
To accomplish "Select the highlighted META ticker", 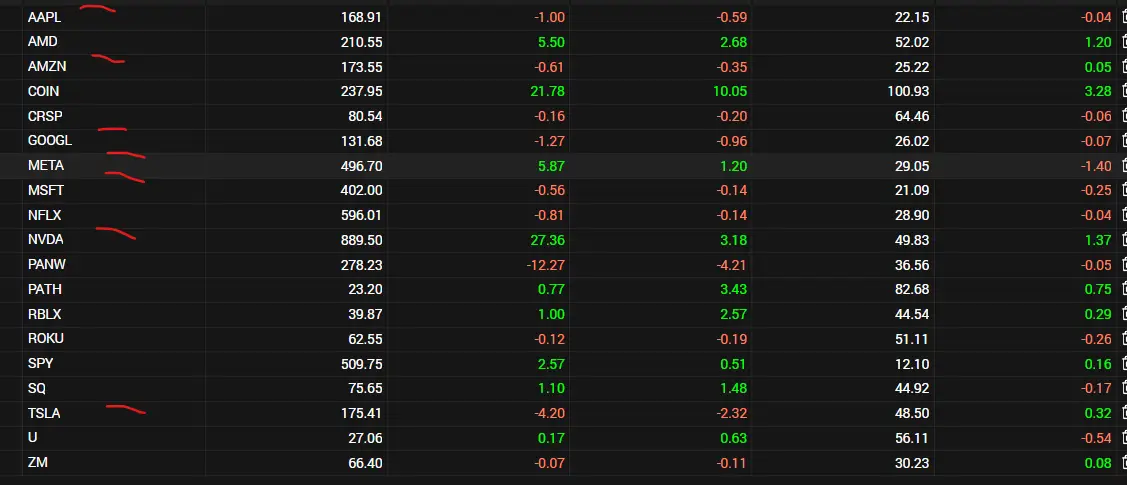I will tap(46, 165).
